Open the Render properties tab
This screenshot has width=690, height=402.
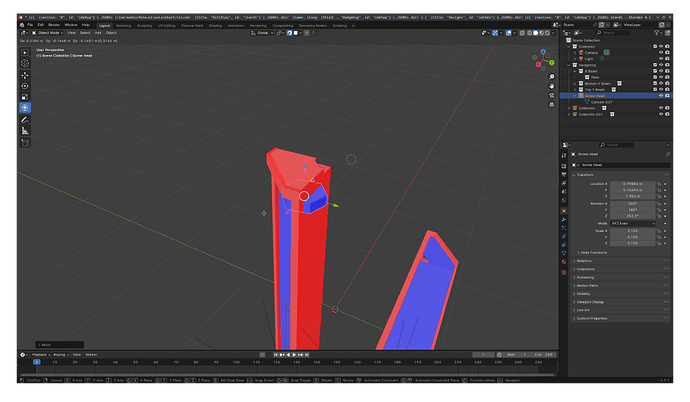tap(564, 166)
